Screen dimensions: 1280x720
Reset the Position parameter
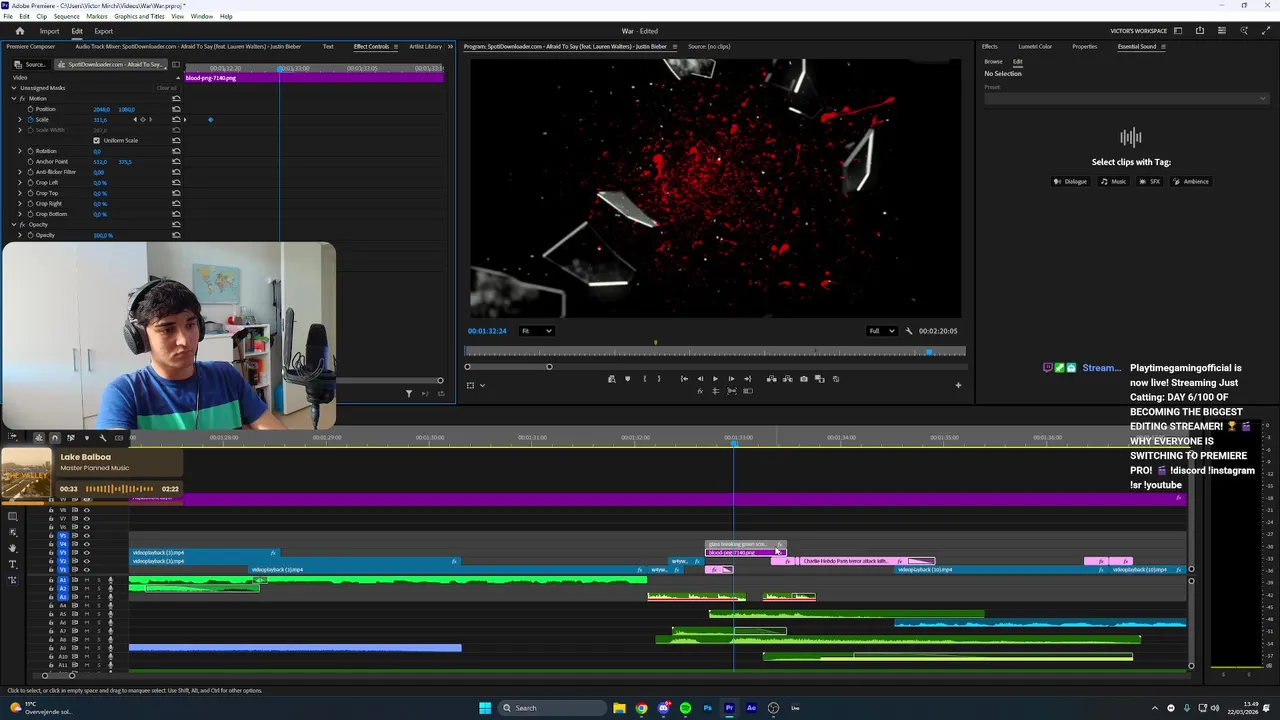(x=176, y=109)
